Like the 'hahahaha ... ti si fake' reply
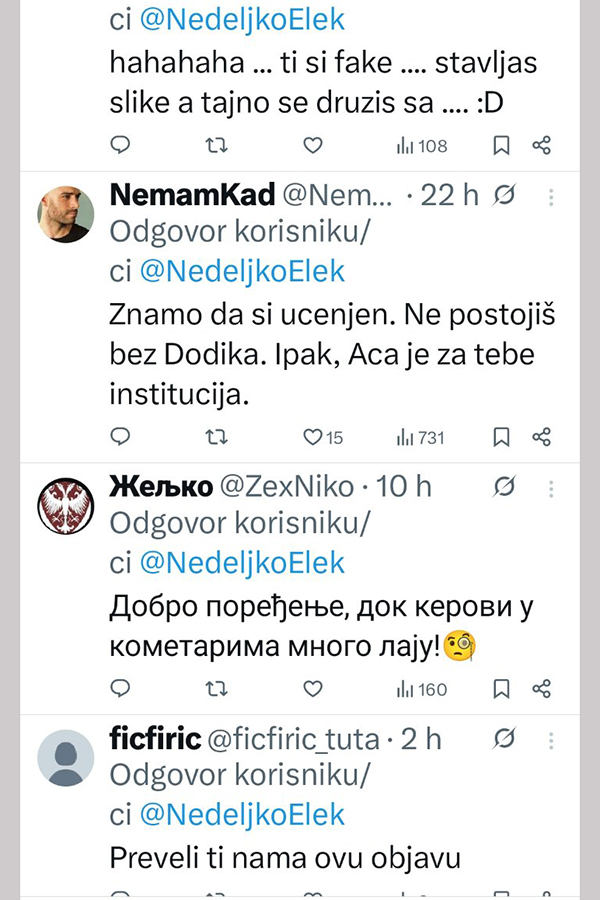This screenshot has height=900, width=600. [x=313, y=146]
